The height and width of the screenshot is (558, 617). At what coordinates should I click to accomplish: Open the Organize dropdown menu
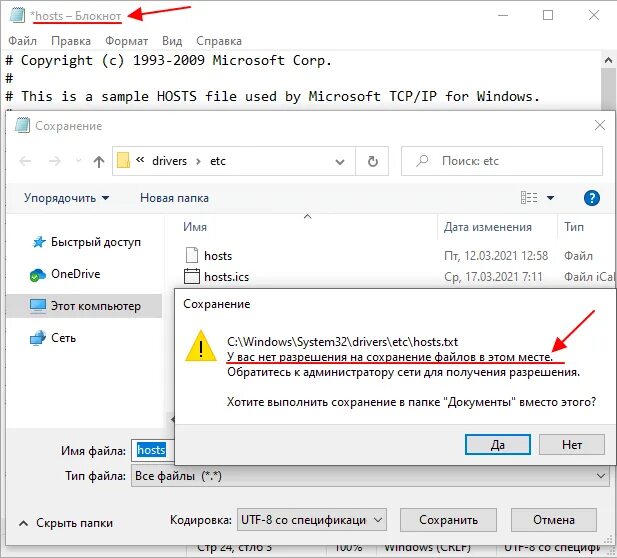click(66, 198)
